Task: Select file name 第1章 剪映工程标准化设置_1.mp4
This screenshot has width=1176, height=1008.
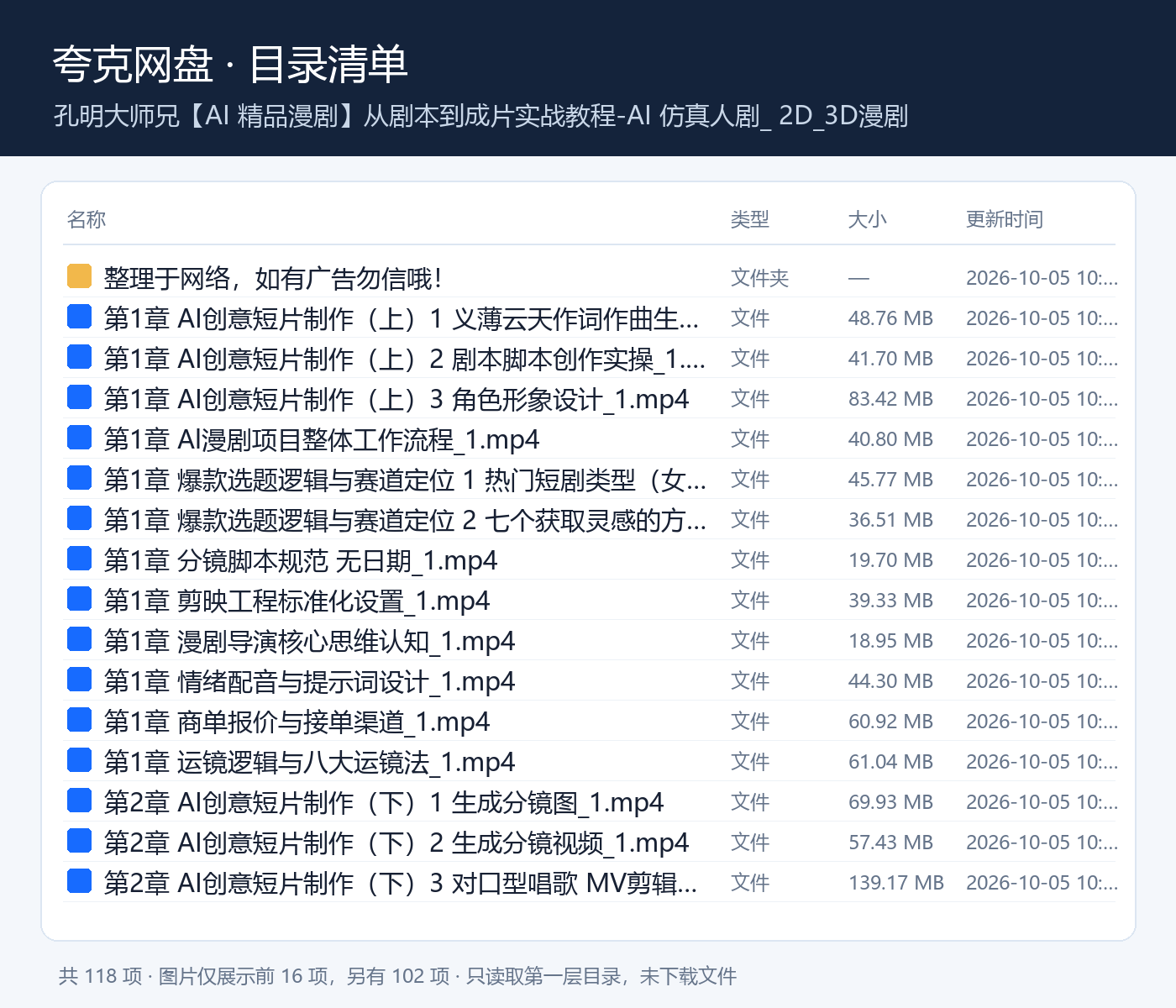Action: (x=297, y=601)
